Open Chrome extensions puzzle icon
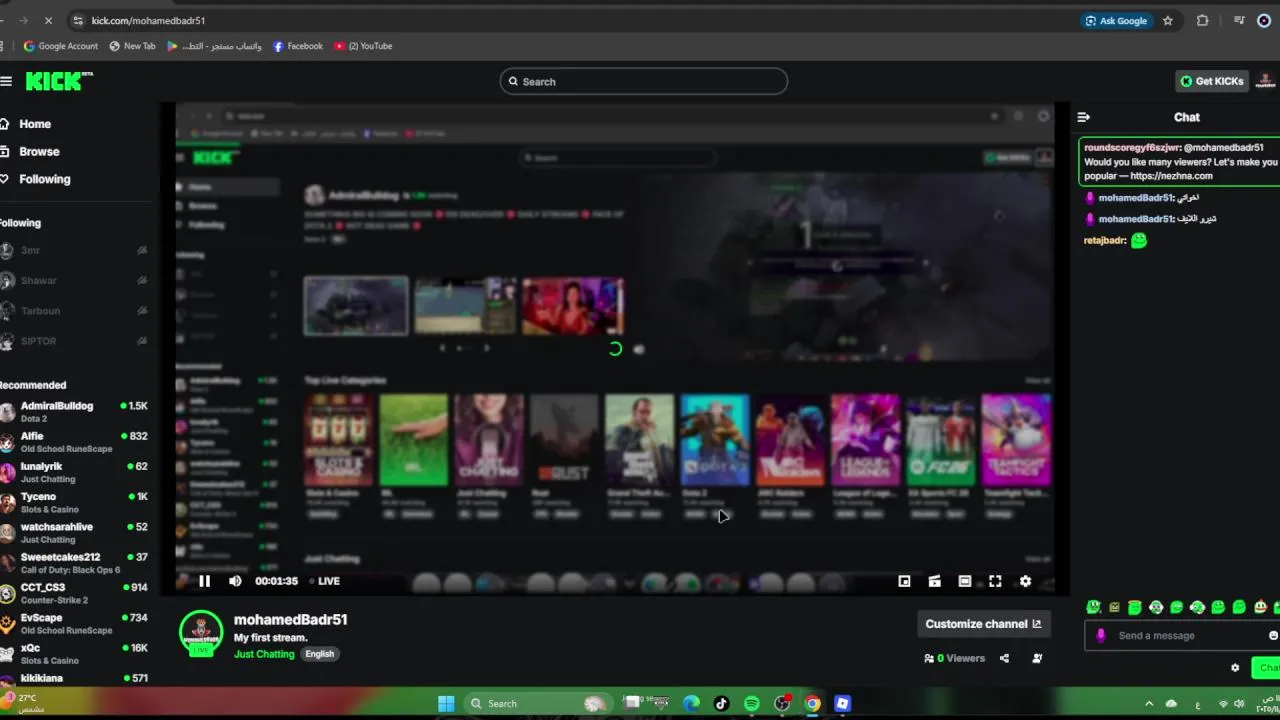1280x720 pixels. [x=1202, y=20]
